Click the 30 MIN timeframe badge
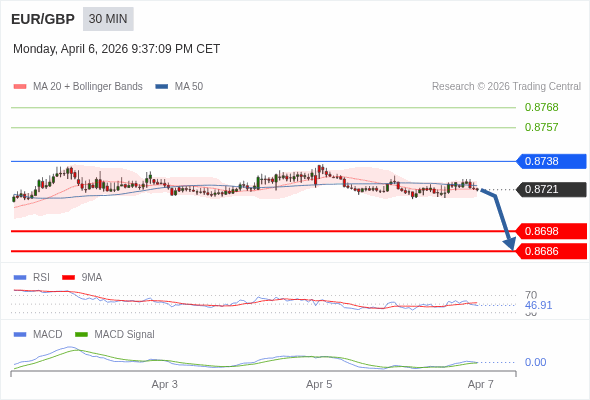This screenshot has width=590, height=400. 108,19
